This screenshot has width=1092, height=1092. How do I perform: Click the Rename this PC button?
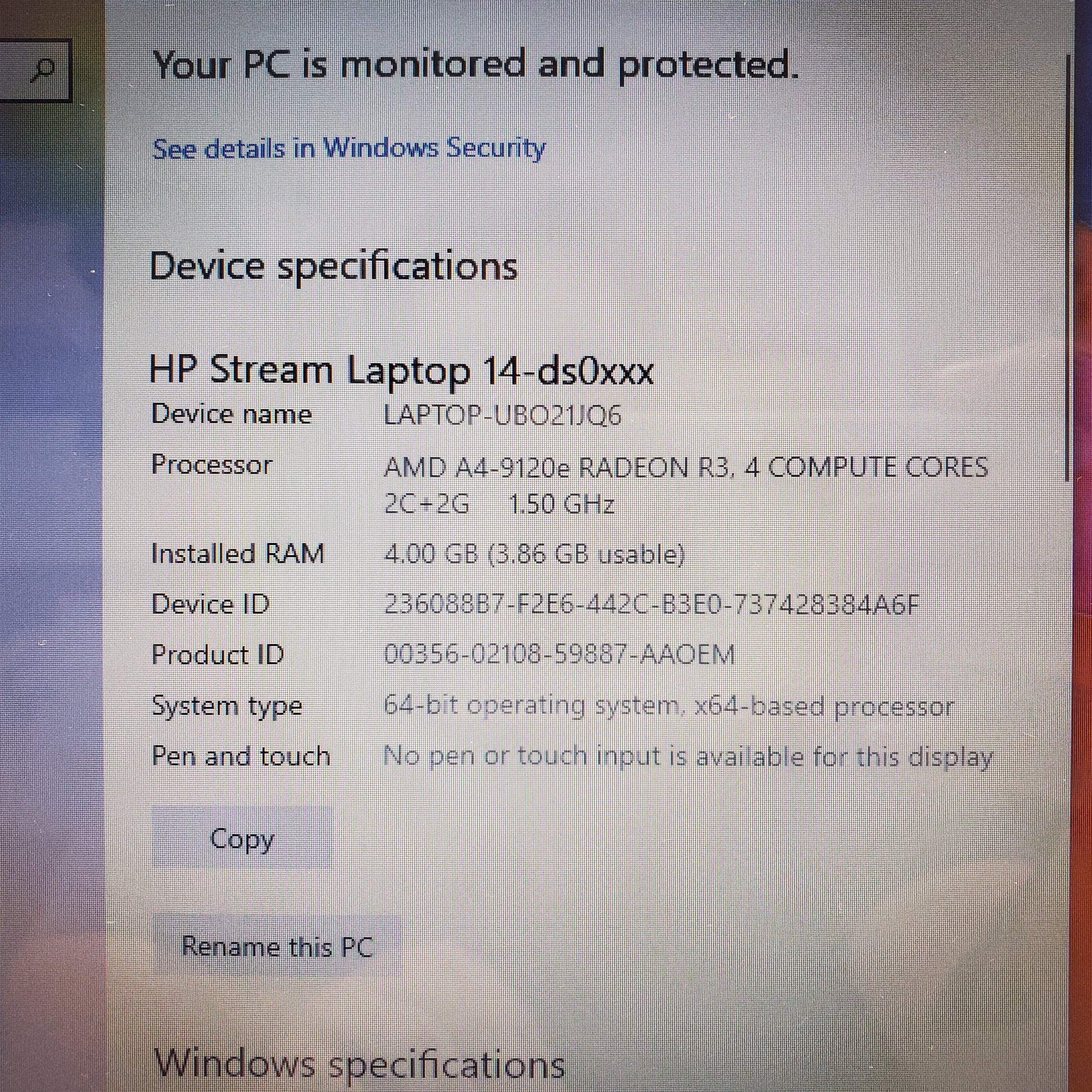[x=277, y=946]
